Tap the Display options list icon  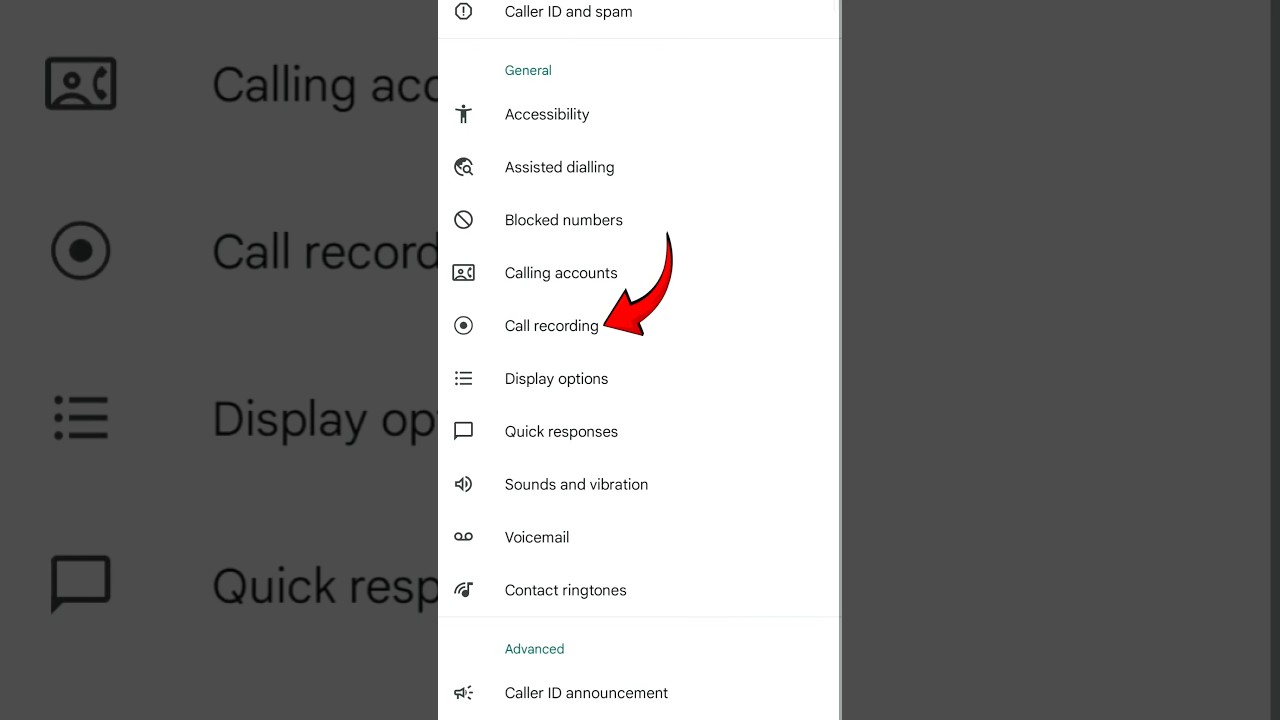463,379
